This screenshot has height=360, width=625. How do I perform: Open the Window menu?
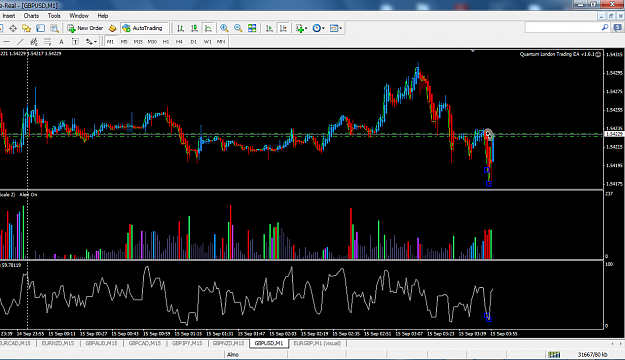tap(79, 16)
